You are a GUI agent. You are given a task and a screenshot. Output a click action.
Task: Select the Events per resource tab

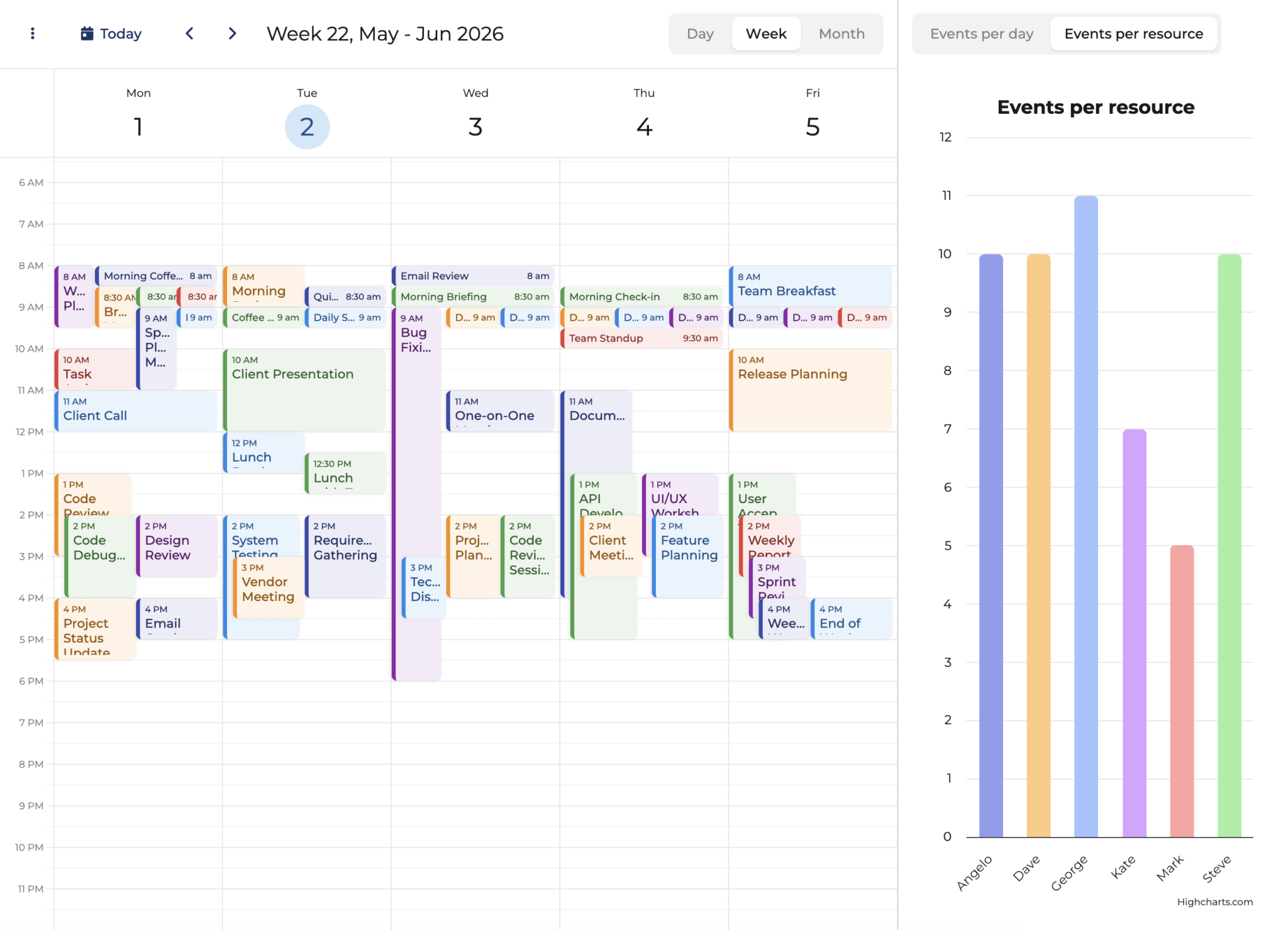[x=1133, y=33]
